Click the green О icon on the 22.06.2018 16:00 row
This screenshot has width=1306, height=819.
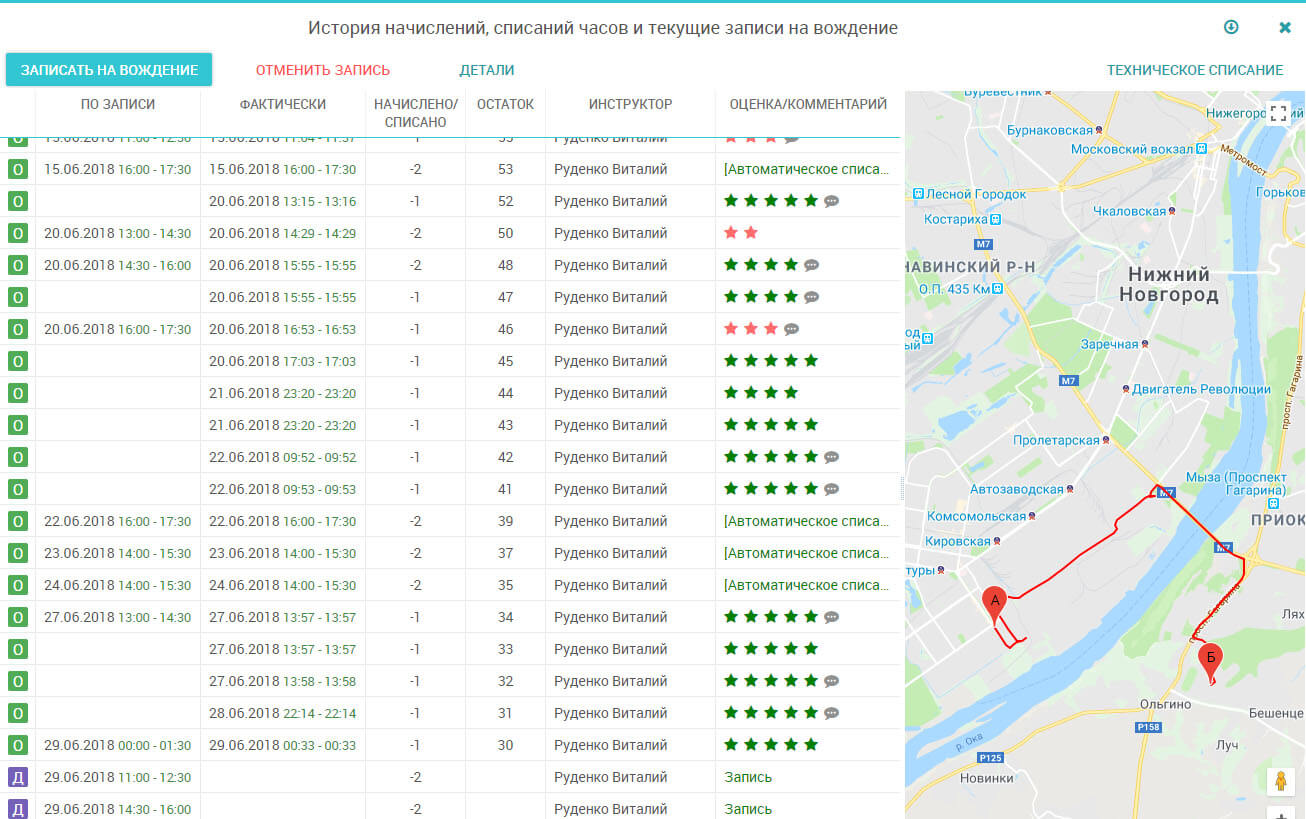[x=18, y=521]
